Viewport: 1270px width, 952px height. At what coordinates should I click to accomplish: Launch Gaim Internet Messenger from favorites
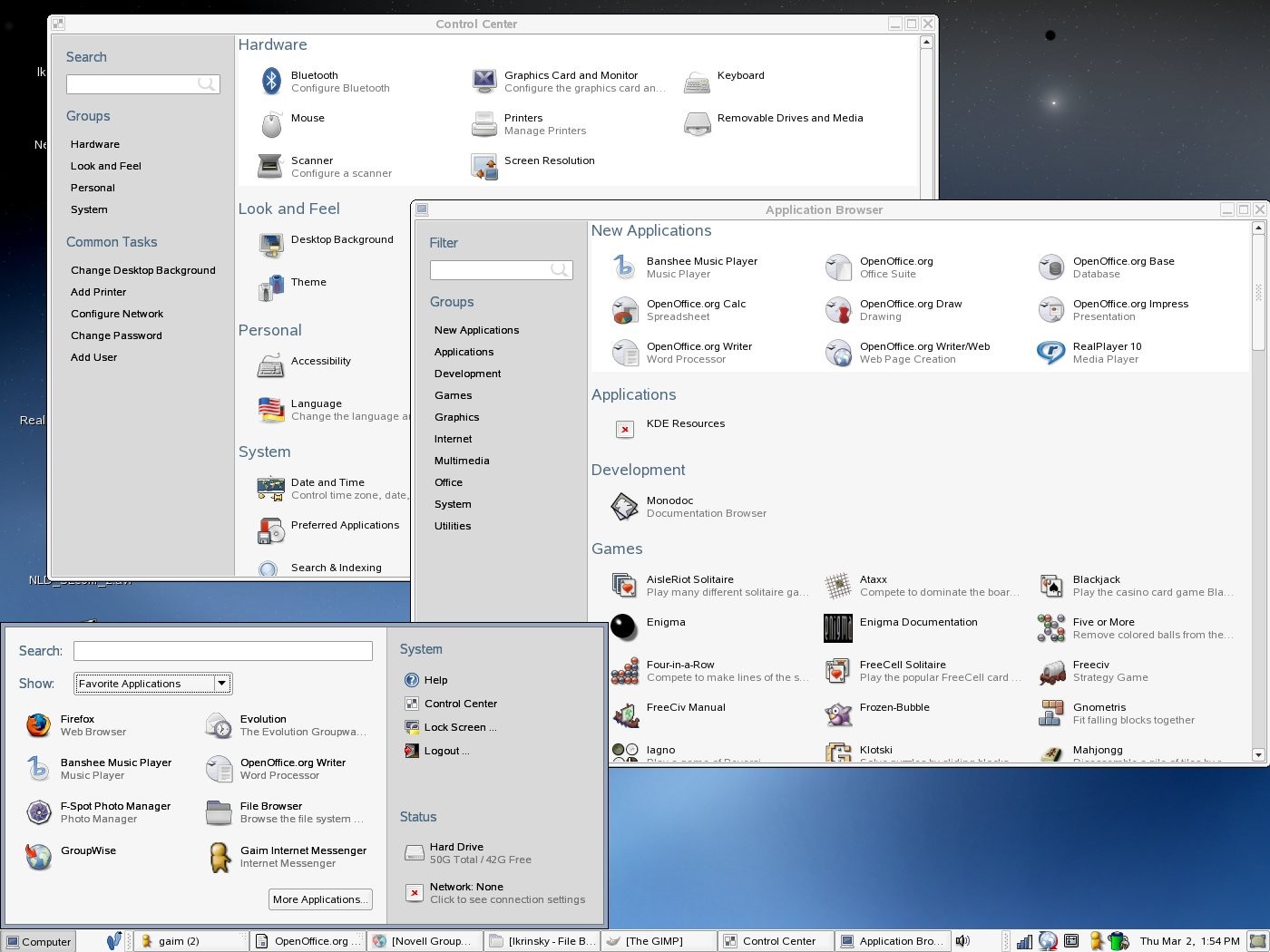(x=219, y=857)
